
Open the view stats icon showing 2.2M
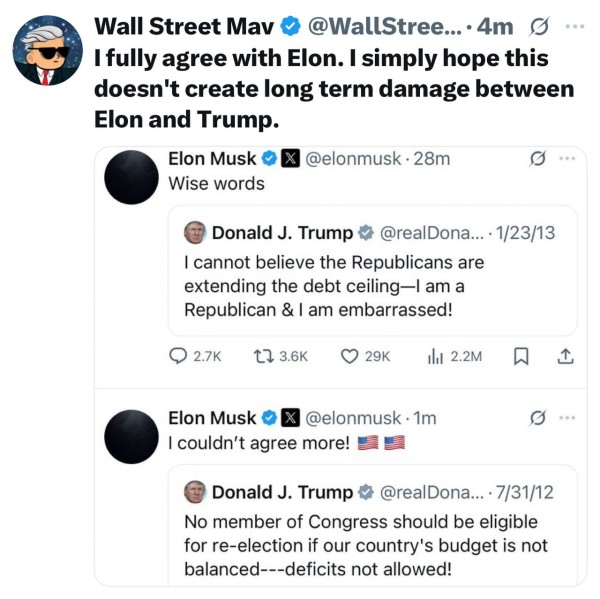pyautogui.click(x=436, y=355)
